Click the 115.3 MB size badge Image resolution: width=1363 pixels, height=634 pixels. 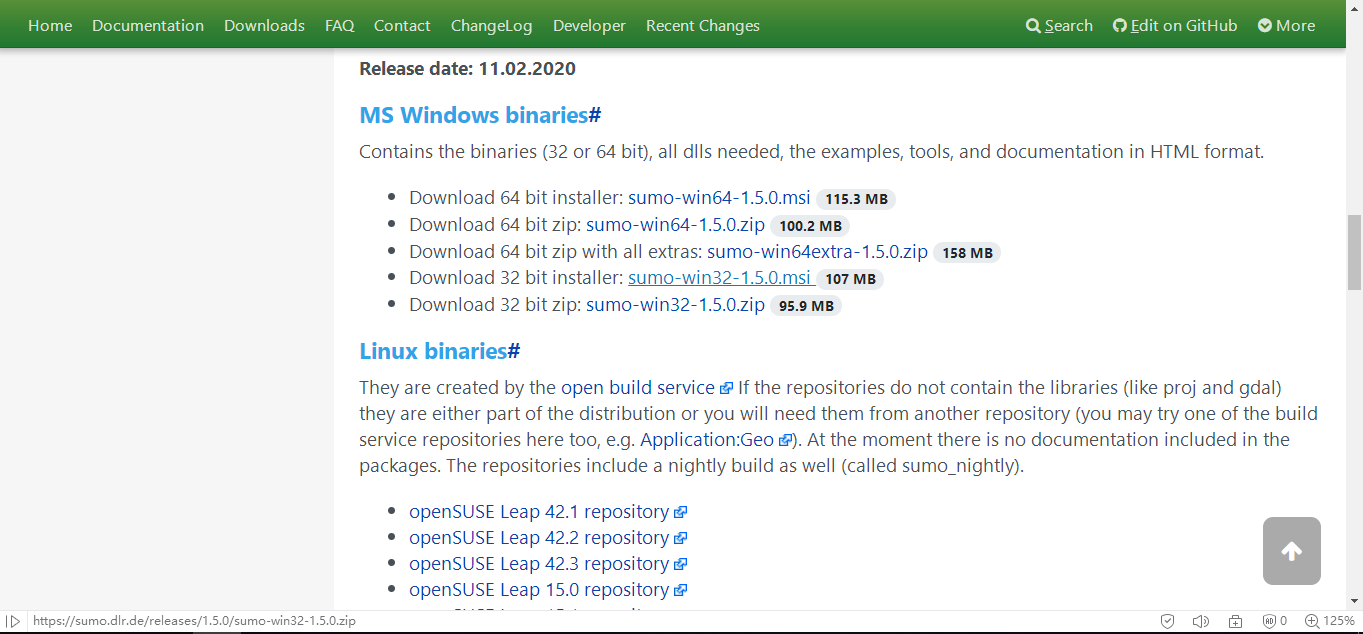[x=856, y=199]
